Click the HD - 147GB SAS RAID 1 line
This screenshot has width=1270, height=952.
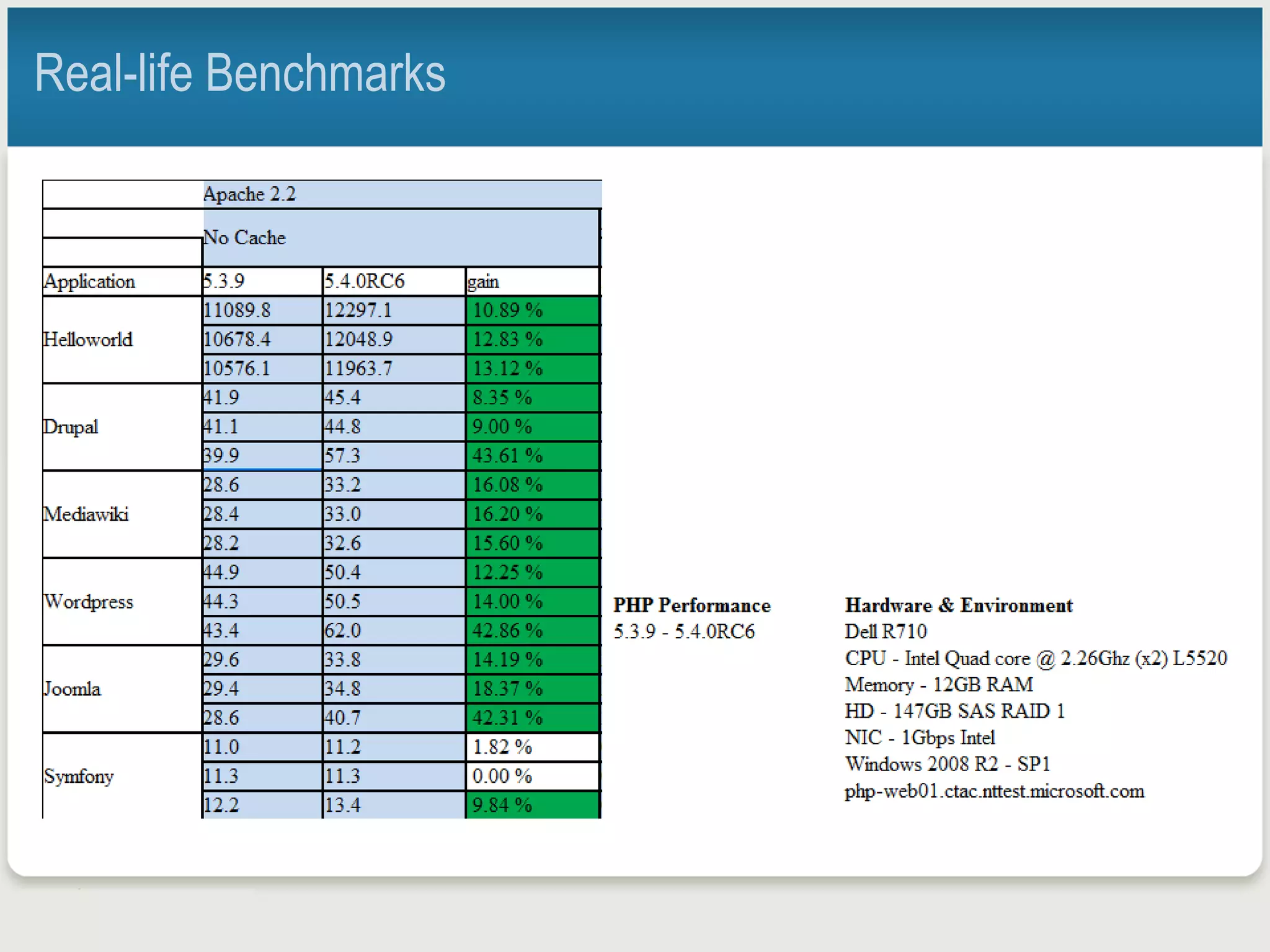coord(955,712)
